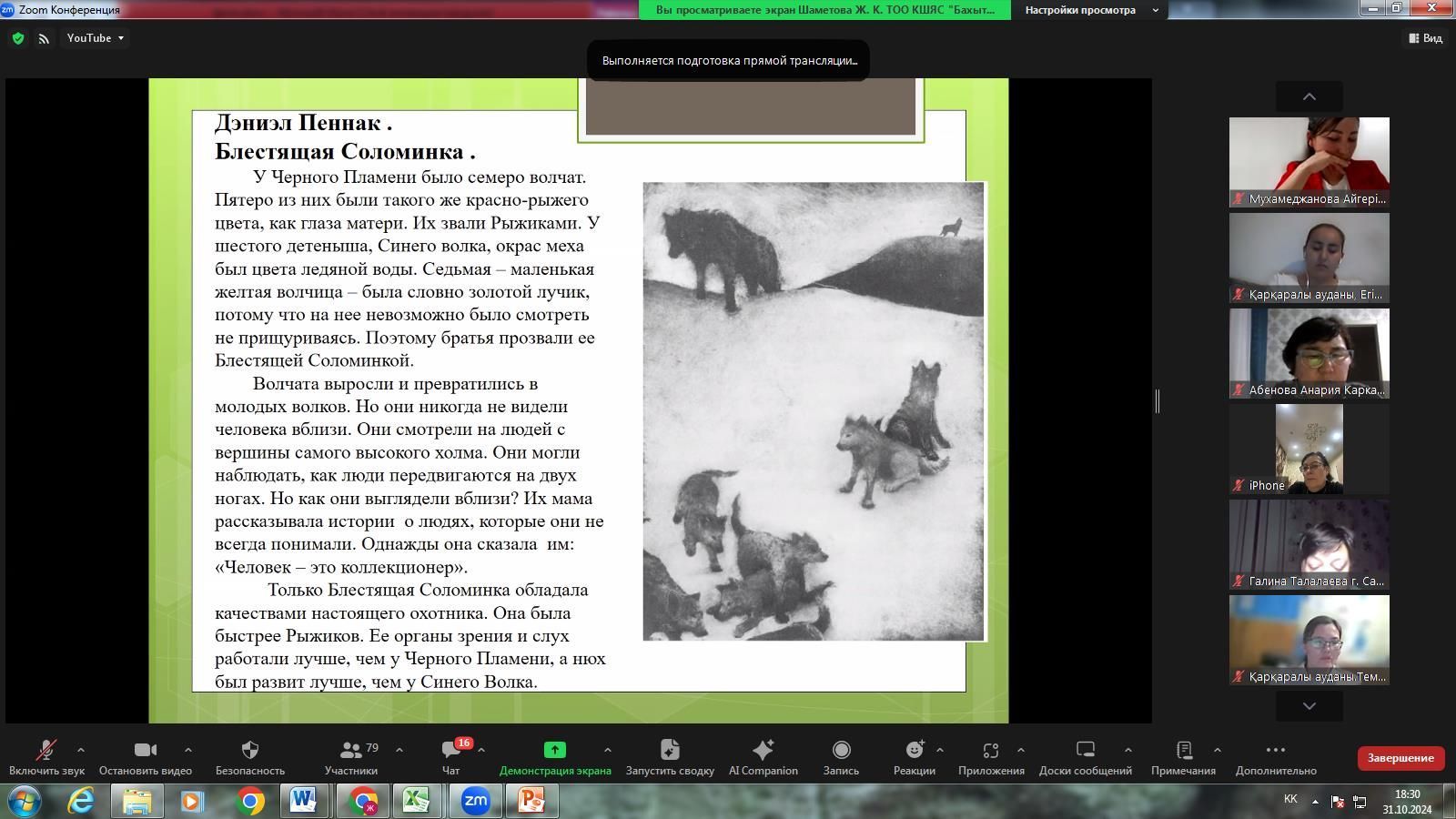
Task: Expand audio options arrow next to microphone
Action: [81, 750]
